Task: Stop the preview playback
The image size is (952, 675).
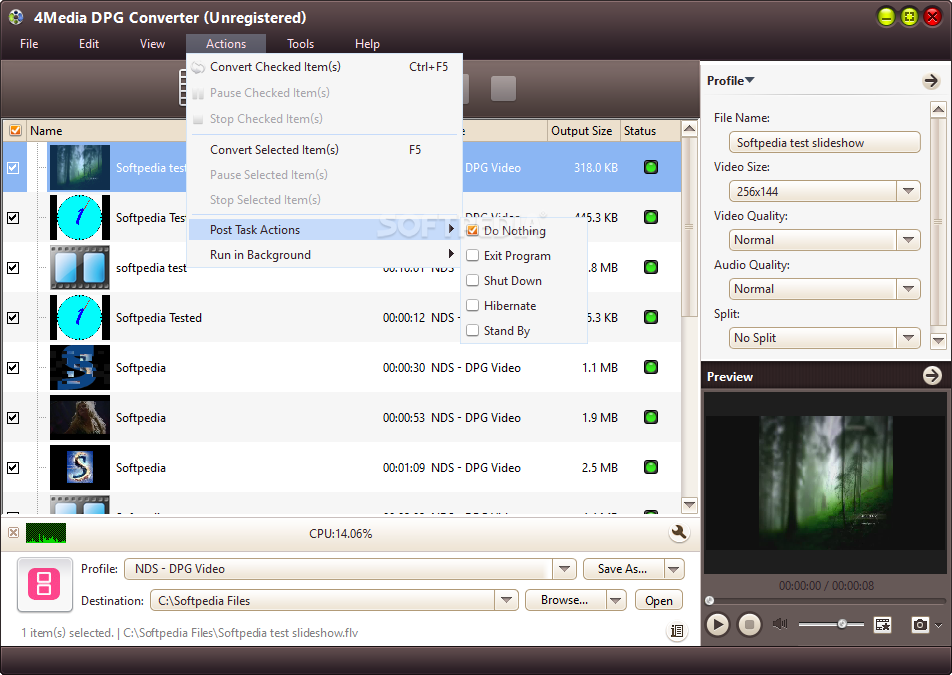Action: pos(749,624)
